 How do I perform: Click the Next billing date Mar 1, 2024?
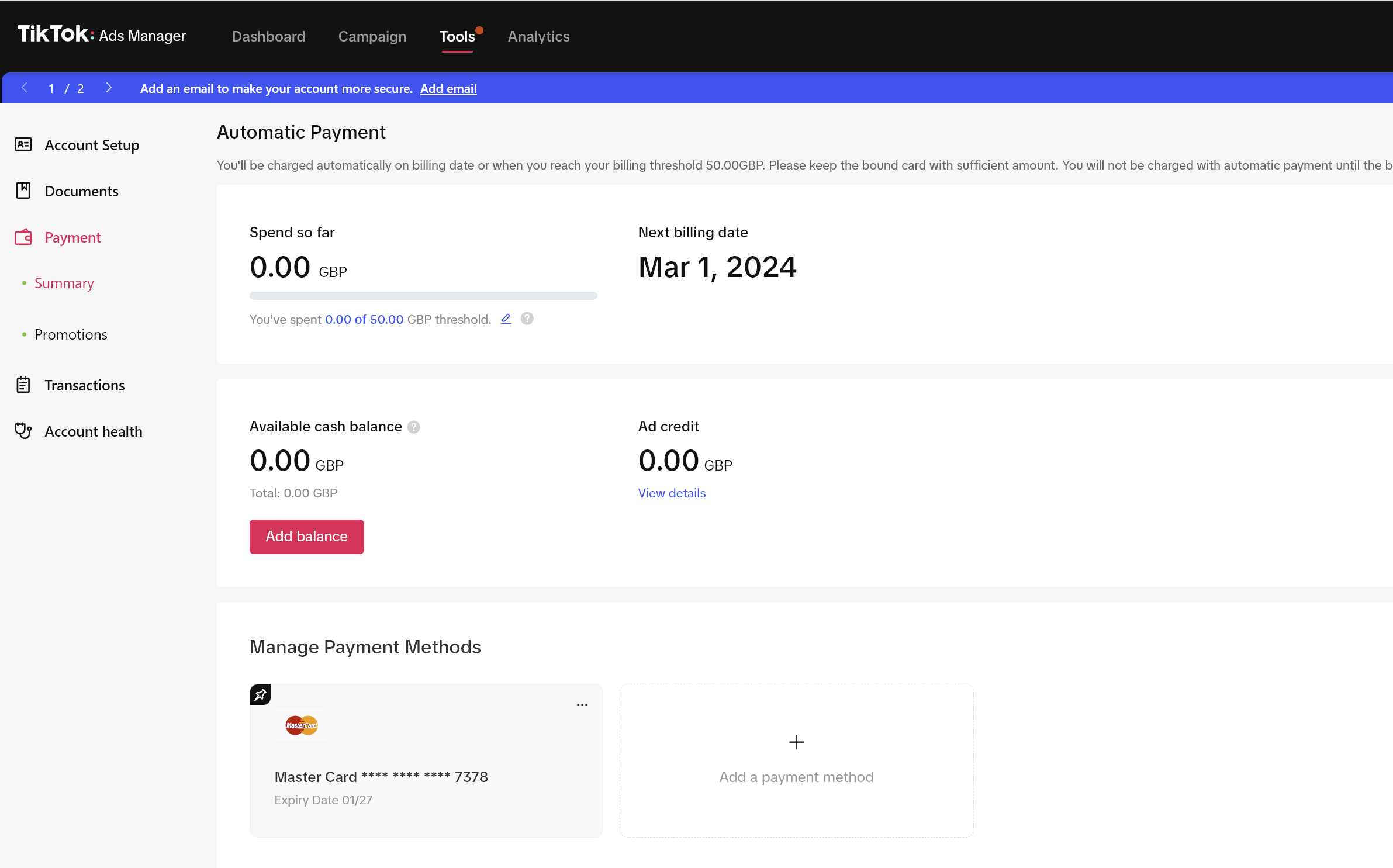point(717,267)
